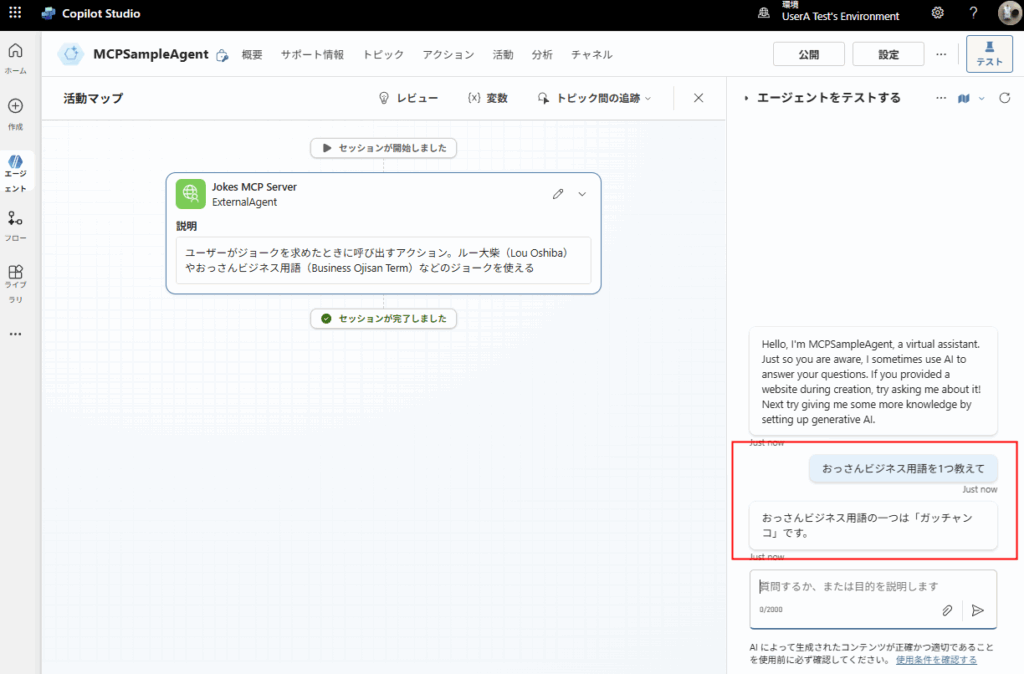Click the Hello greeting message bubble
This screenshot has height=674, width=1024.
click(x=873, y=381)
